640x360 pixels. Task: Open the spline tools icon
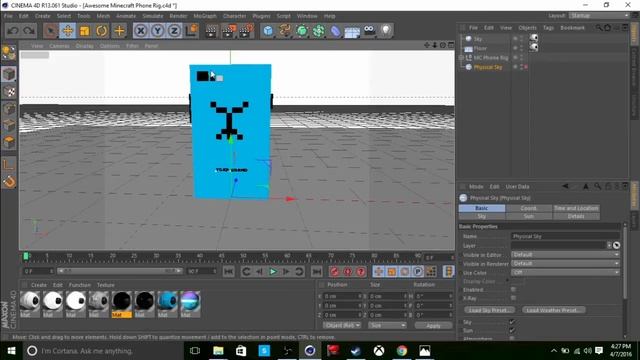285,31
